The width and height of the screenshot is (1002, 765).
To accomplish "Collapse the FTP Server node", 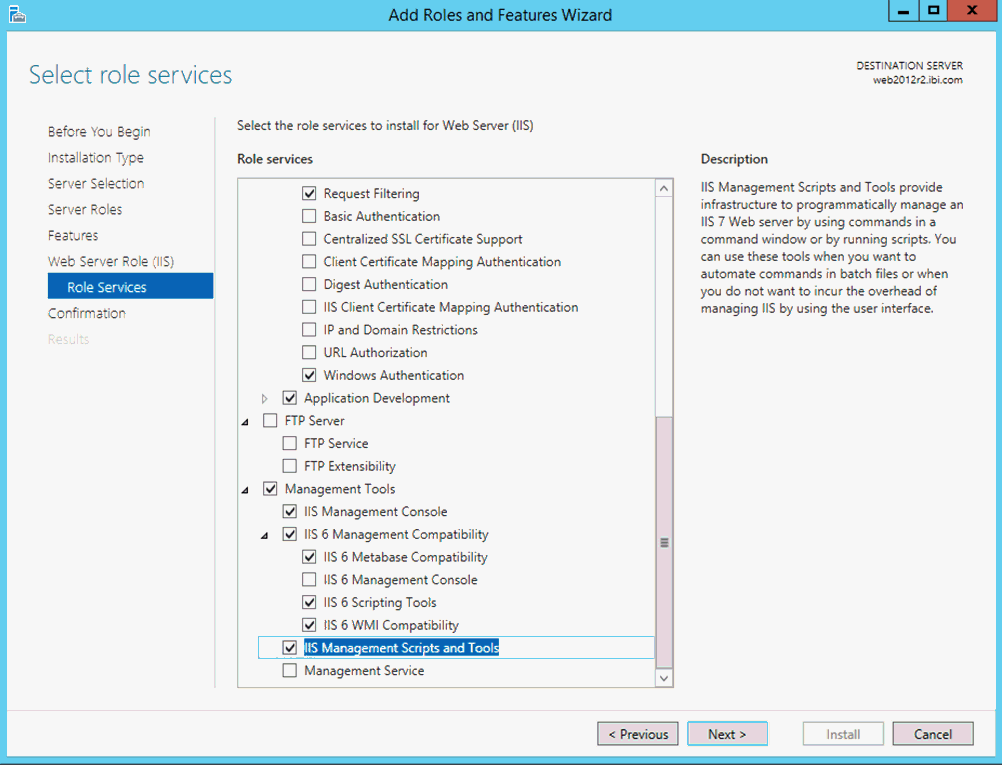I will click(x=245, y=422).
